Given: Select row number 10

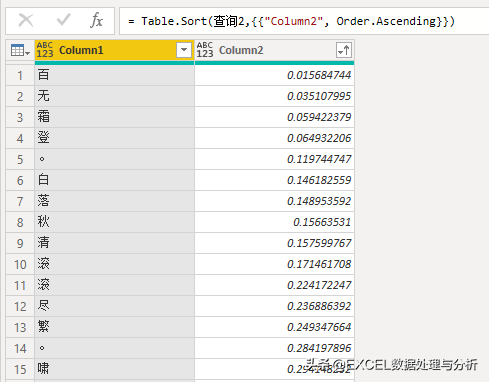Looking at the screenshot, I should click(x=20, y=264).
